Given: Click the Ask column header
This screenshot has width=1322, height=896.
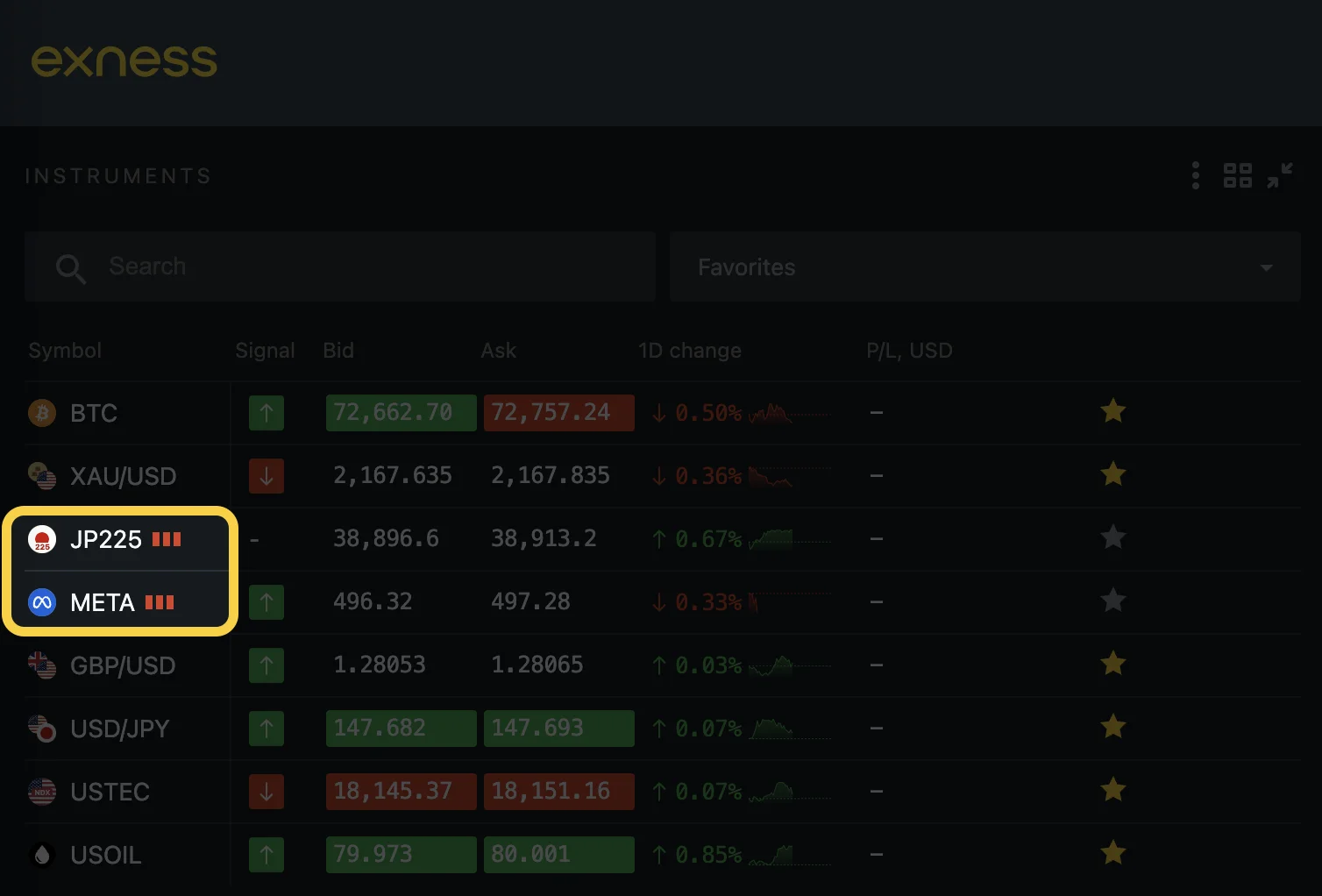Looking at the screenshot, I should click(498, 351).
